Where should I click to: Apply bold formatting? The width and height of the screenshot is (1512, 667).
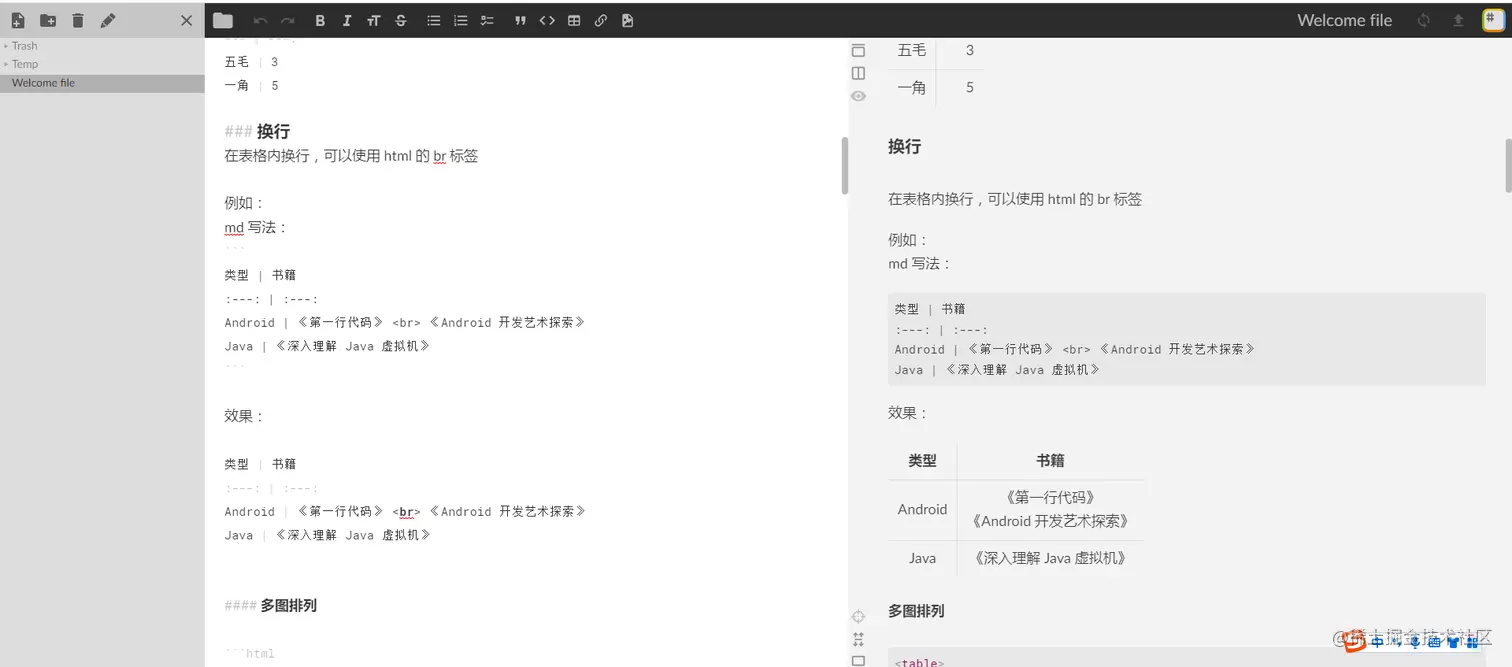coord(320,20)
